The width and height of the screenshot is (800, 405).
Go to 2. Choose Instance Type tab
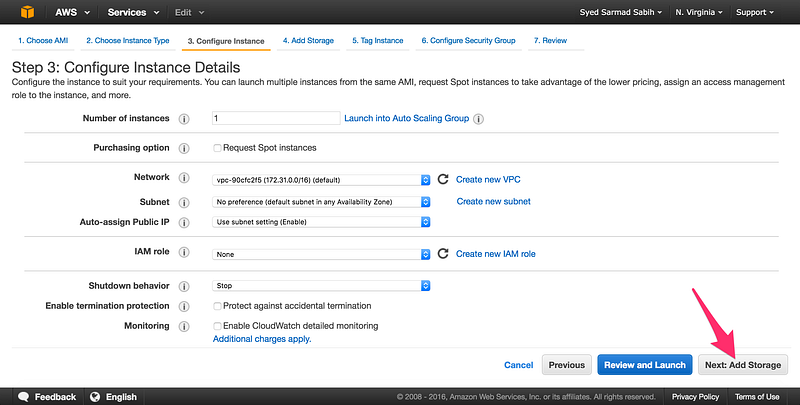(128, 41)
